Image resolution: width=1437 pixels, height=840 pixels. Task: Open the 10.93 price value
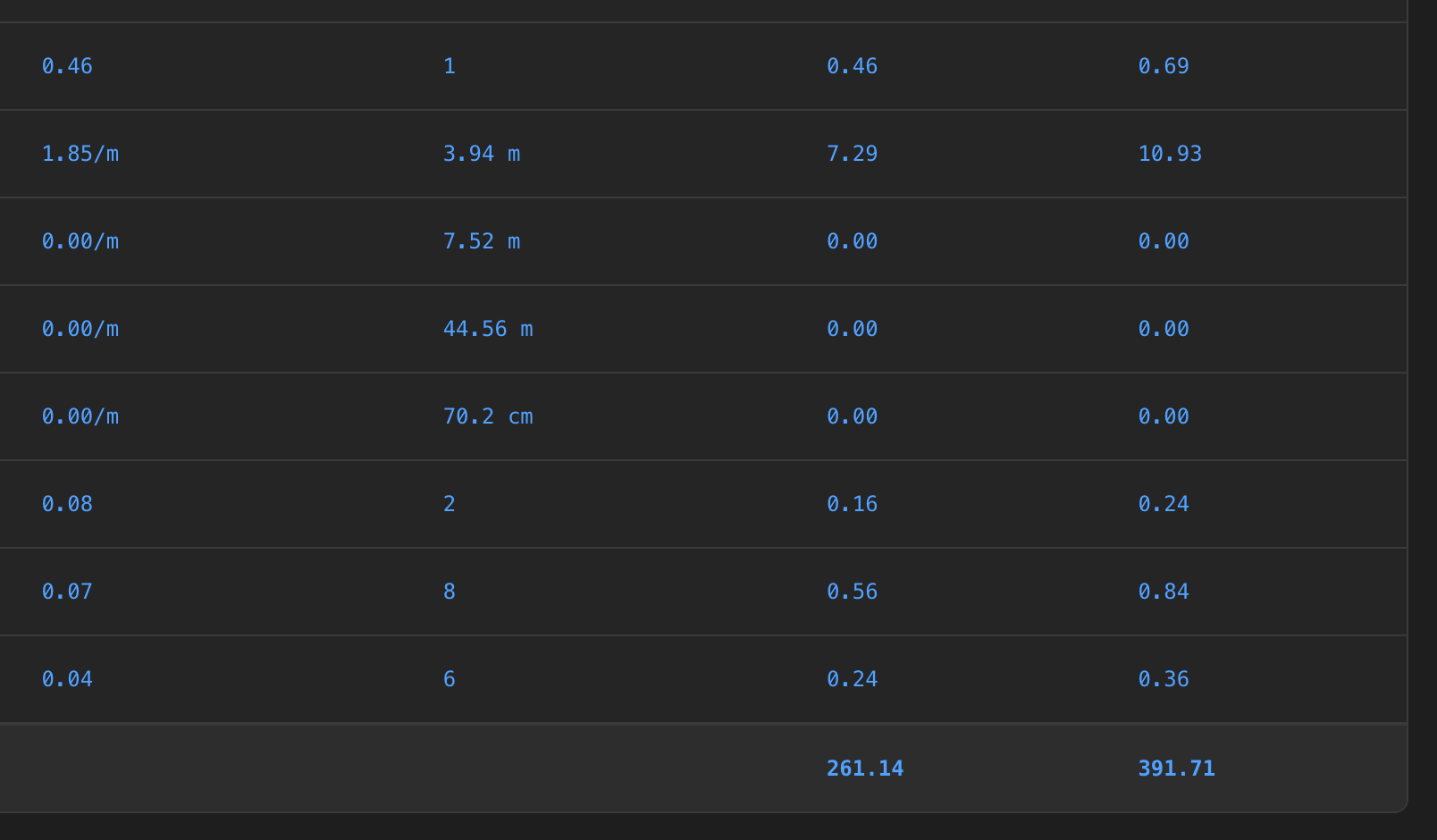[1170, 154]
